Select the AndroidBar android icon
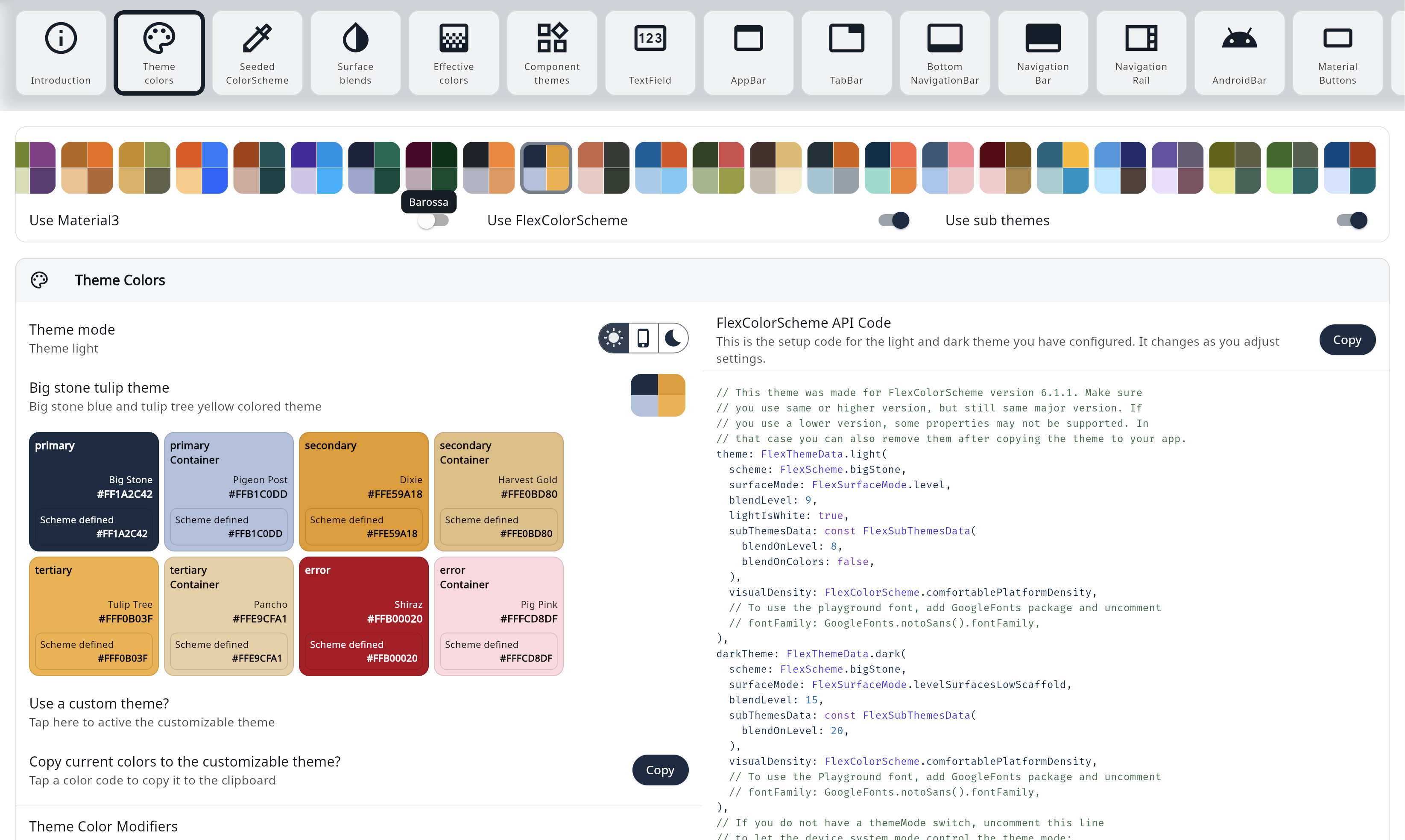This screenshot has height=840, width=1405. (x=1239, y=38)
